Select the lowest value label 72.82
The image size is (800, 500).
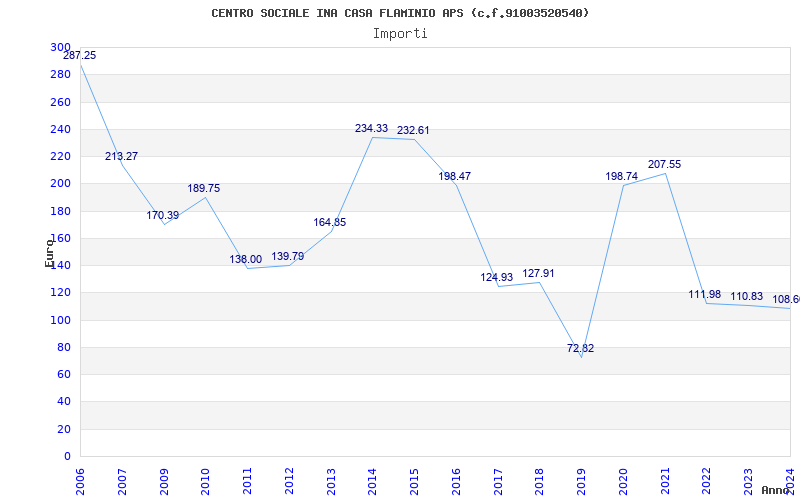[x=581, y=348]
